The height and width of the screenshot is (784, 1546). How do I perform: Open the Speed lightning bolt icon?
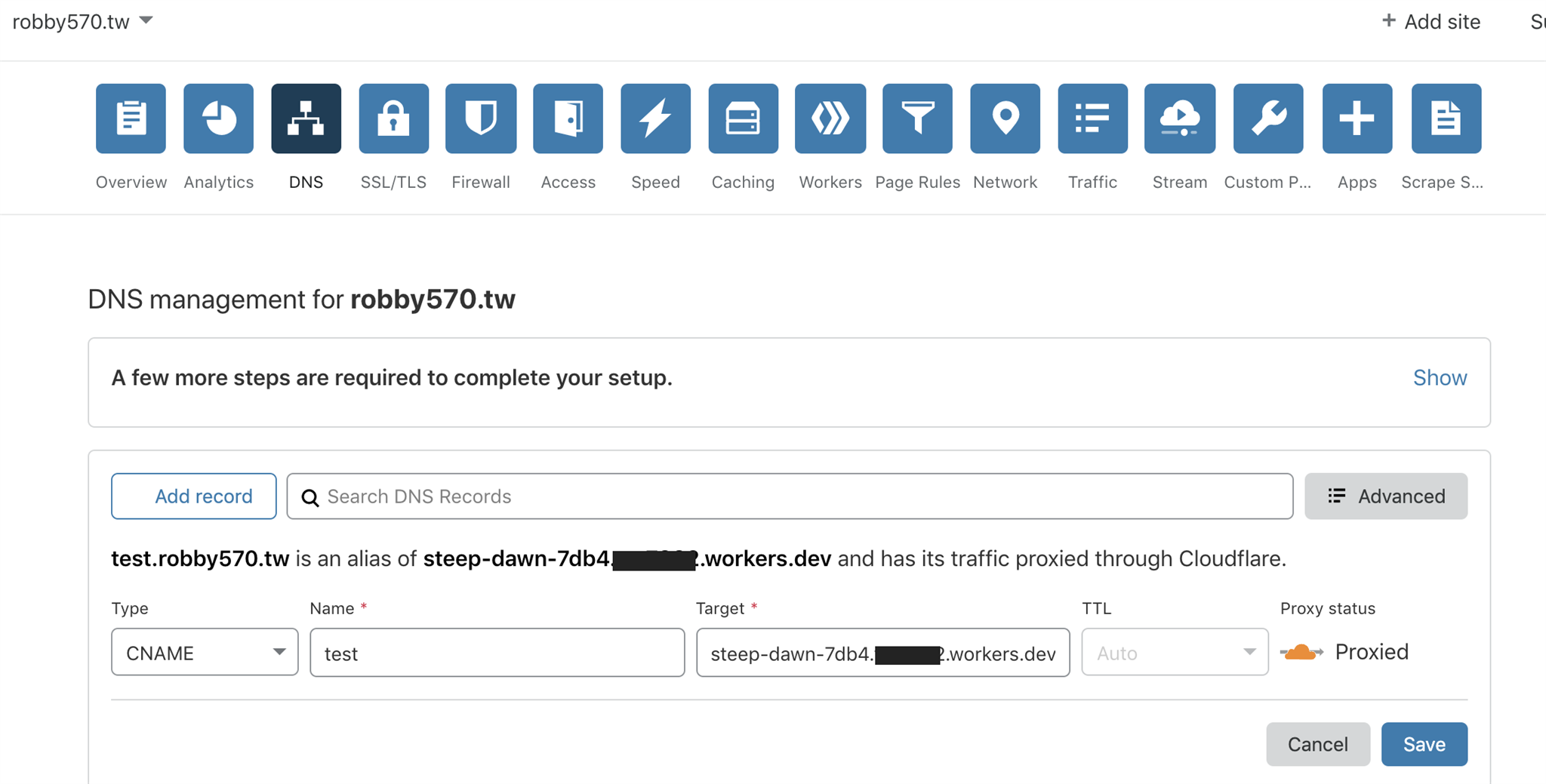click(655, 118)
